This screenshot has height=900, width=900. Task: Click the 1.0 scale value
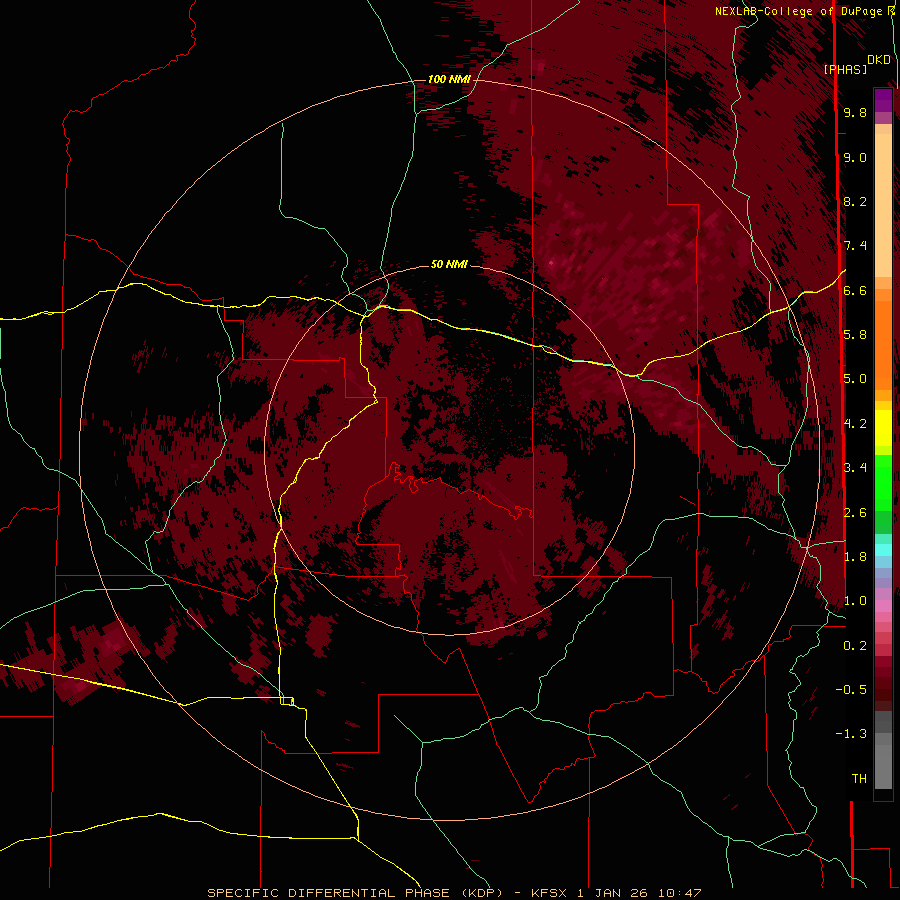pos(855,601)
